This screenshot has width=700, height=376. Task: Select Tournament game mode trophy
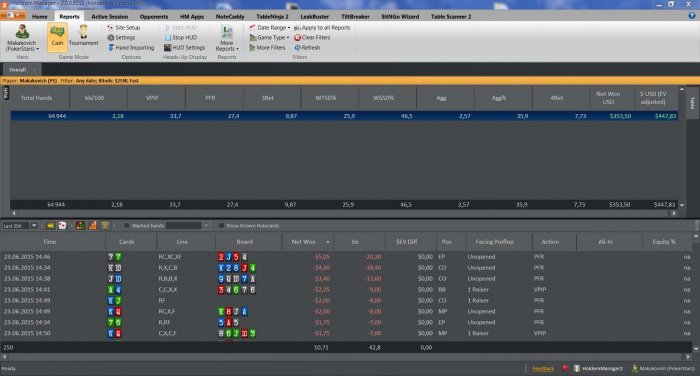pos(83,36)
